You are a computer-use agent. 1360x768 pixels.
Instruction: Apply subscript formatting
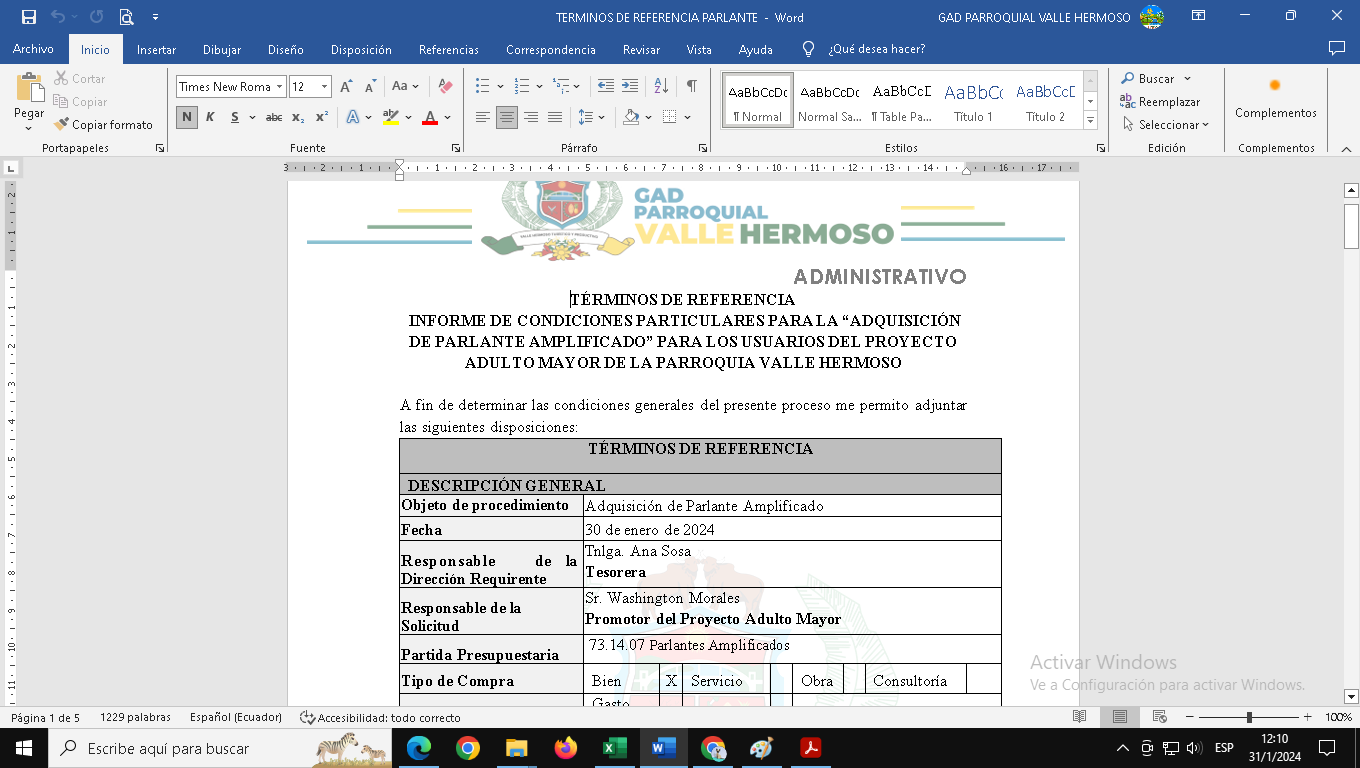pyautogui.click(x=298, y=117)
